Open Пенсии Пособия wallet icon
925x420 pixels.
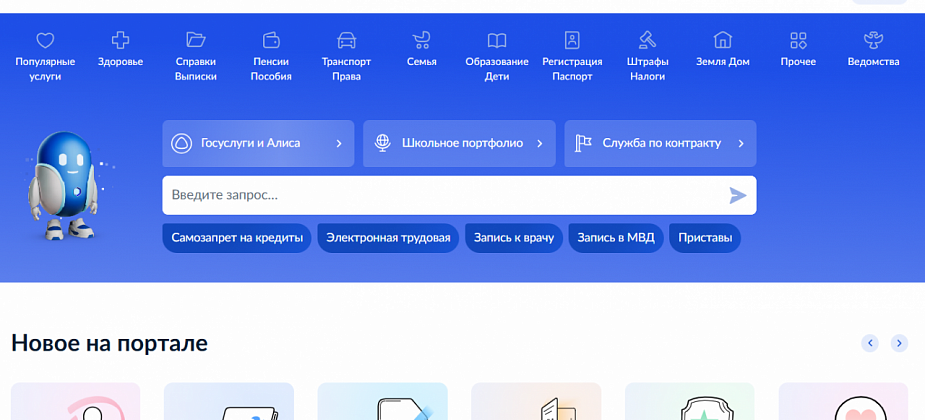[x=271, y=40]
